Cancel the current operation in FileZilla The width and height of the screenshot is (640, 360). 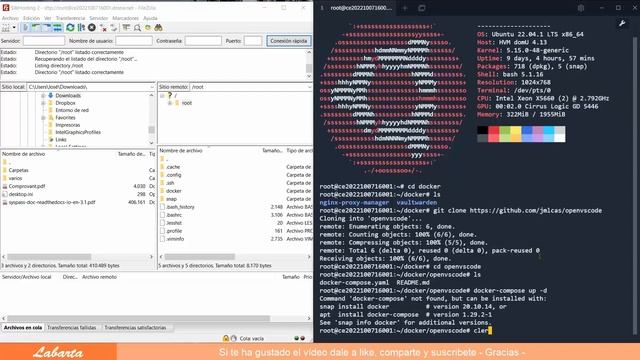pos(92,28)
